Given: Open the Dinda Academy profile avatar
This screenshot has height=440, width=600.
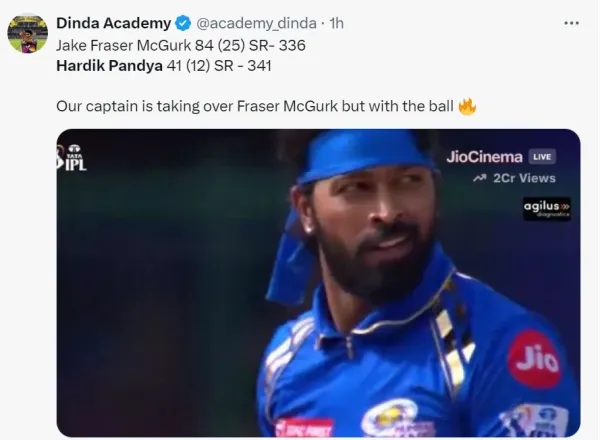Looking at the screenshot, I should (28, 34).
